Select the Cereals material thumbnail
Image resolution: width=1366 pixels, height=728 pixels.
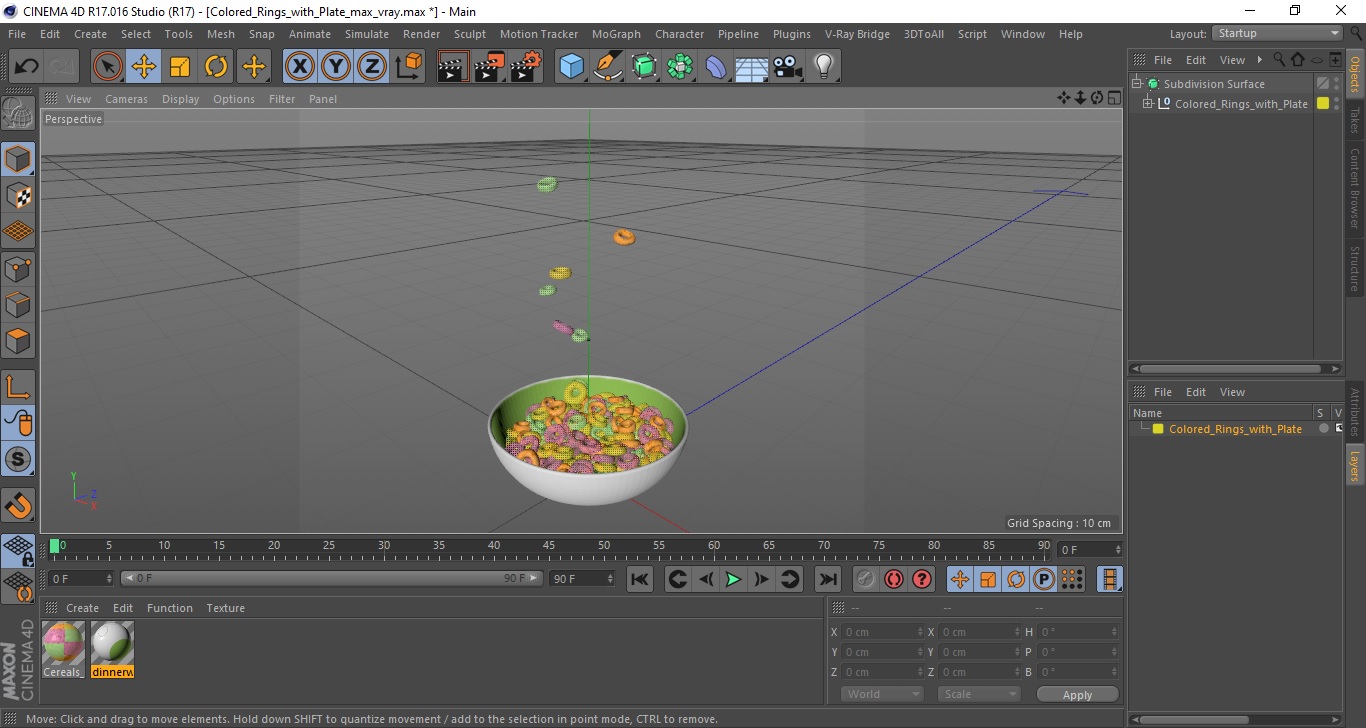pyautogui.click(x=63, y=643)
